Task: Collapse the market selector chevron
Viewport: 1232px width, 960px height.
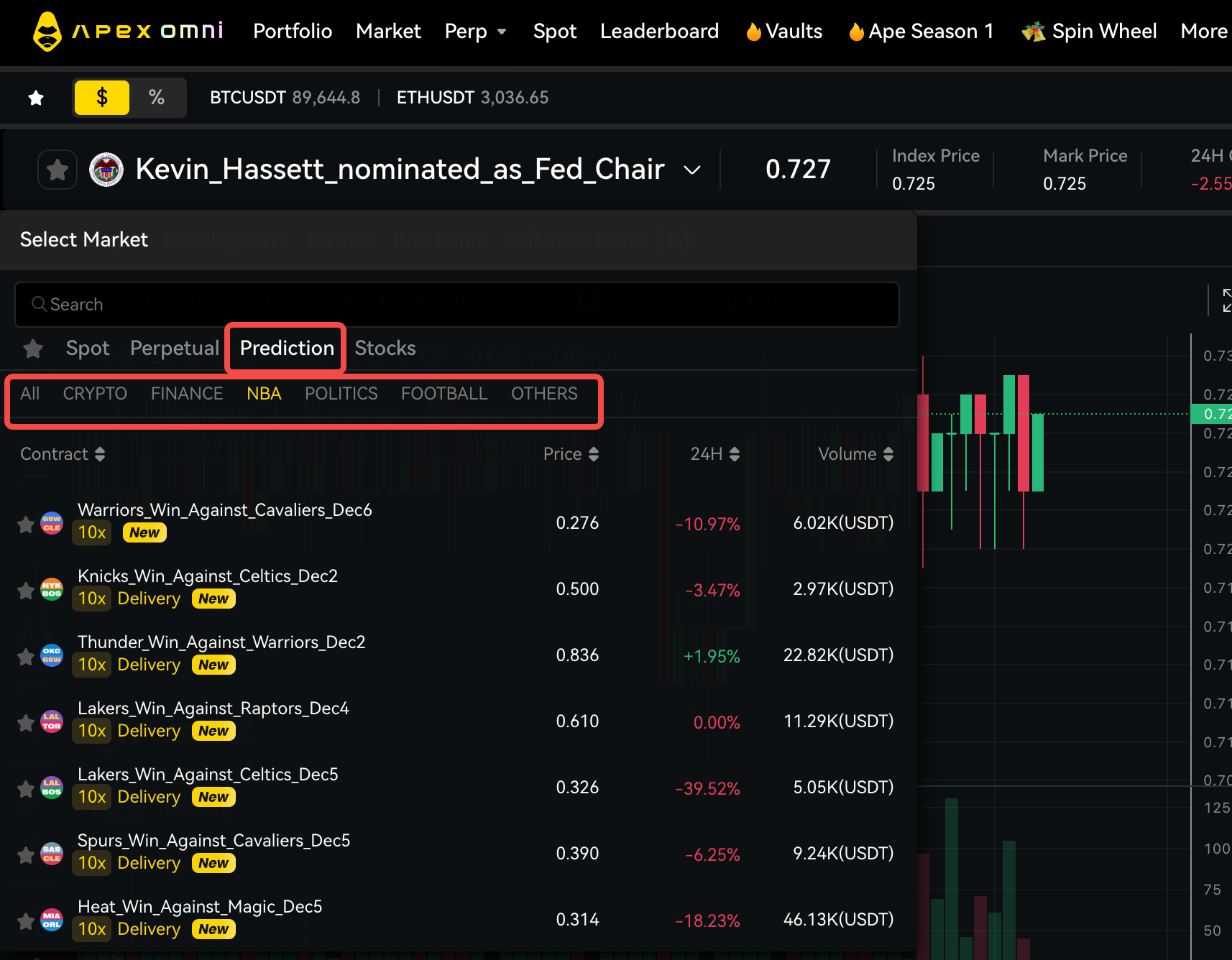Action: [691, 170]
